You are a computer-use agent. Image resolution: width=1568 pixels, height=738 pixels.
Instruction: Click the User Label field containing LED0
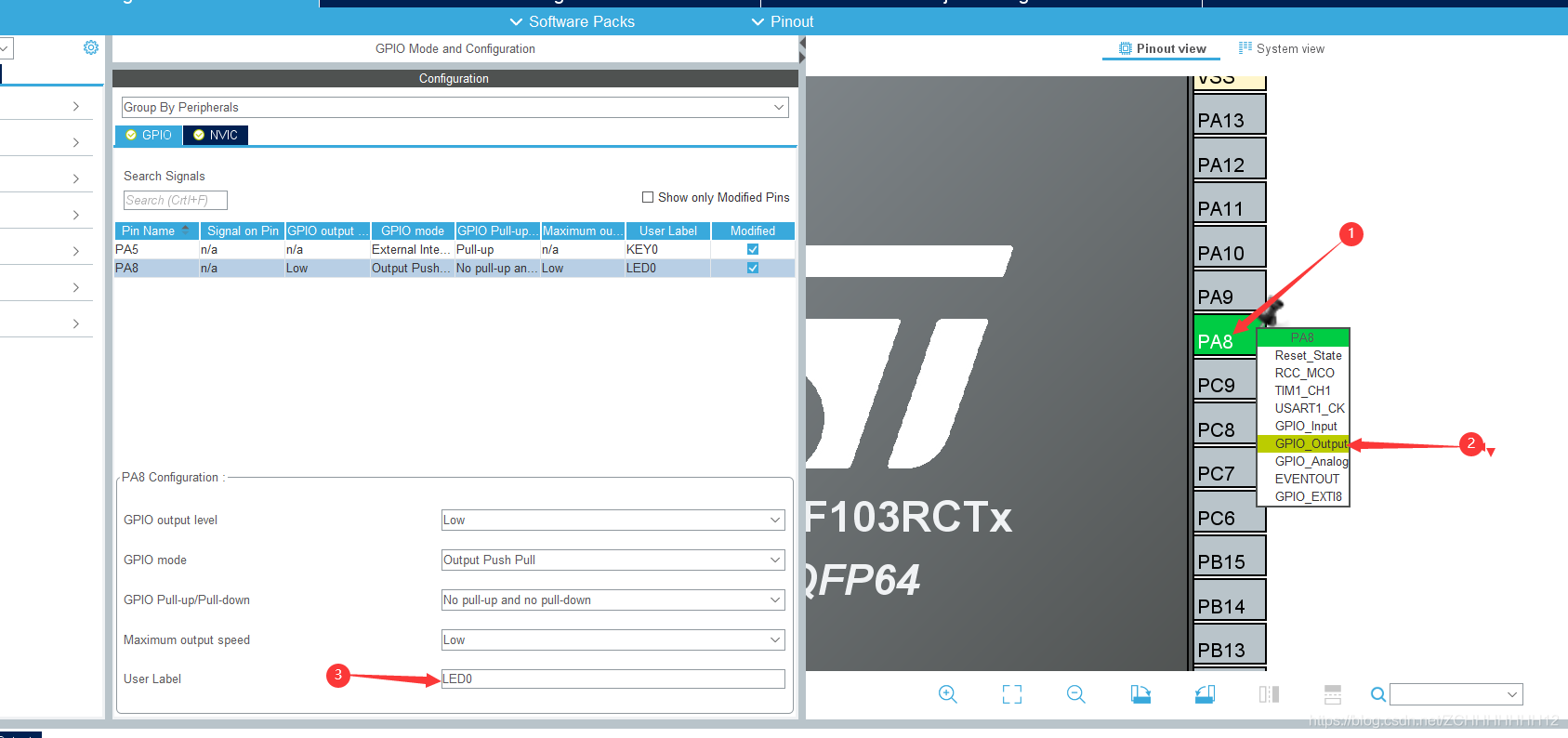coord(613,679)
